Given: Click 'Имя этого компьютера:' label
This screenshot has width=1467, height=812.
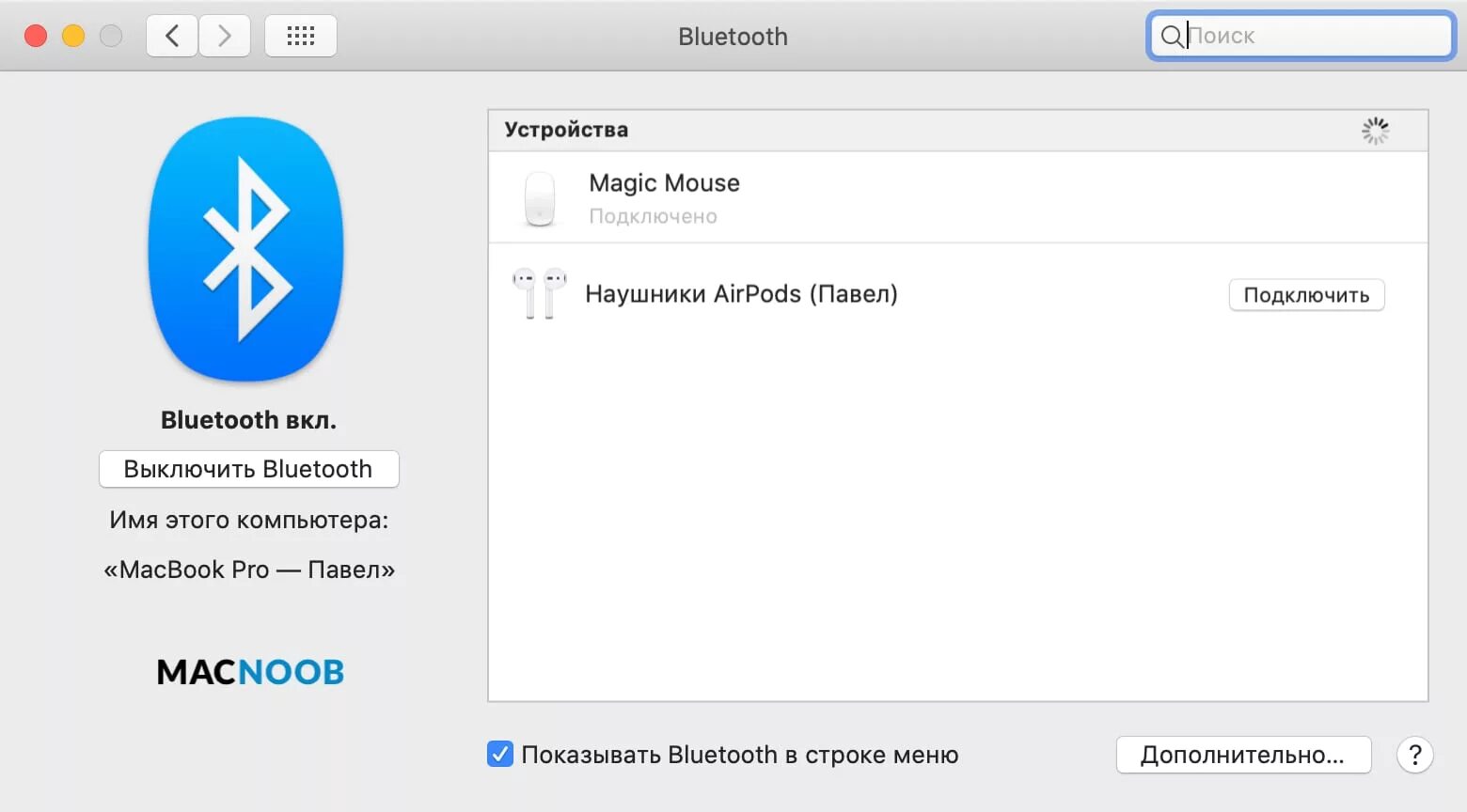Looking at the screenshot, I should pyautogui.click(x=249, y=520).
